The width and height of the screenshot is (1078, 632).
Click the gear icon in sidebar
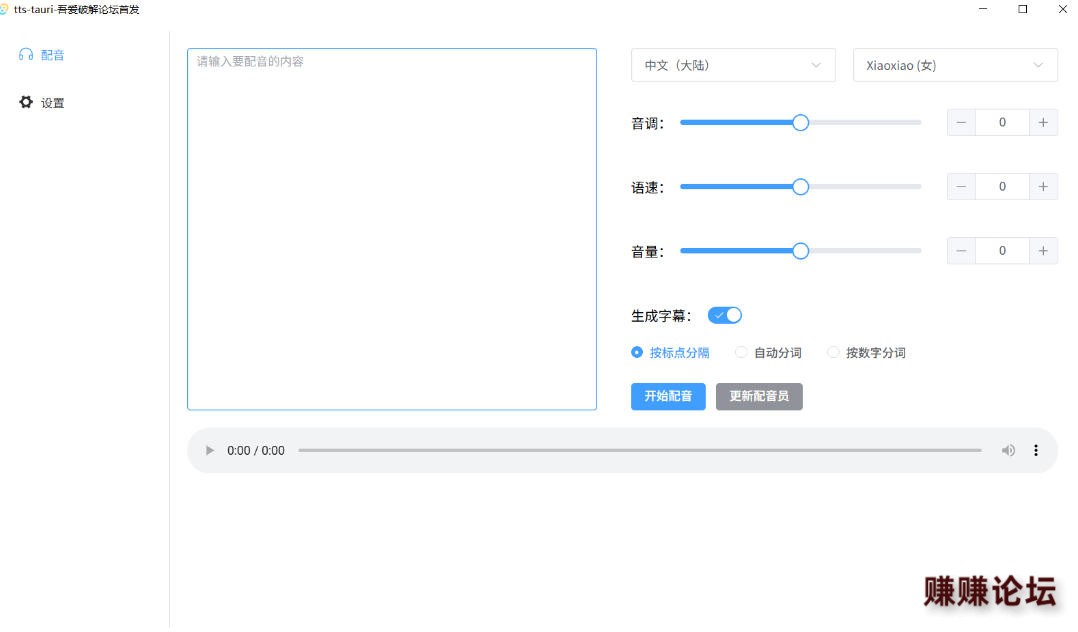[26, 102]
